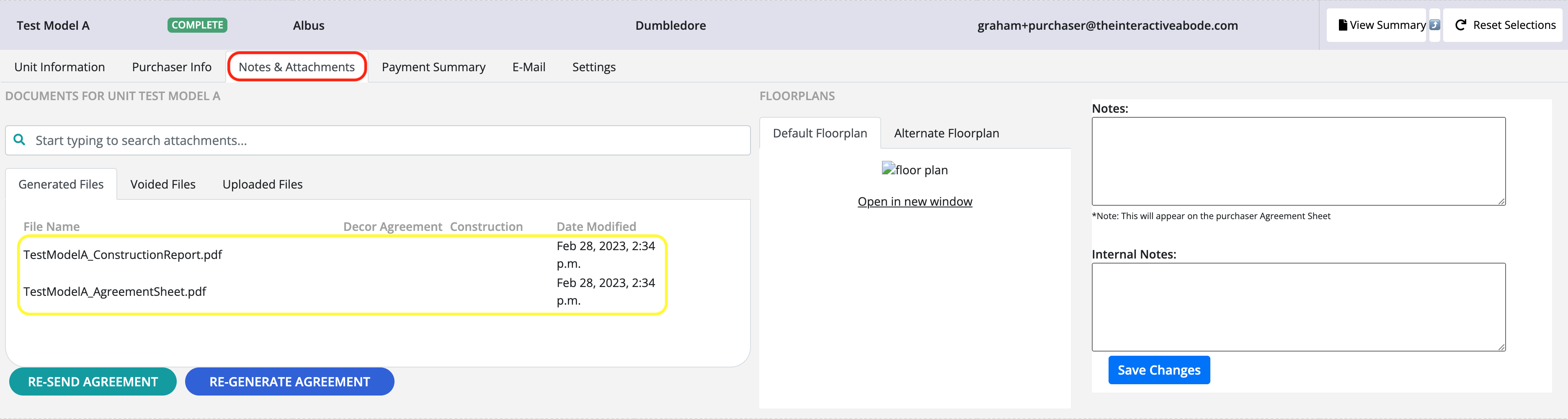The width and height of the screenshot is (1568, 419).
Task: Open the E-Mail tab
Action: (529, 67)
